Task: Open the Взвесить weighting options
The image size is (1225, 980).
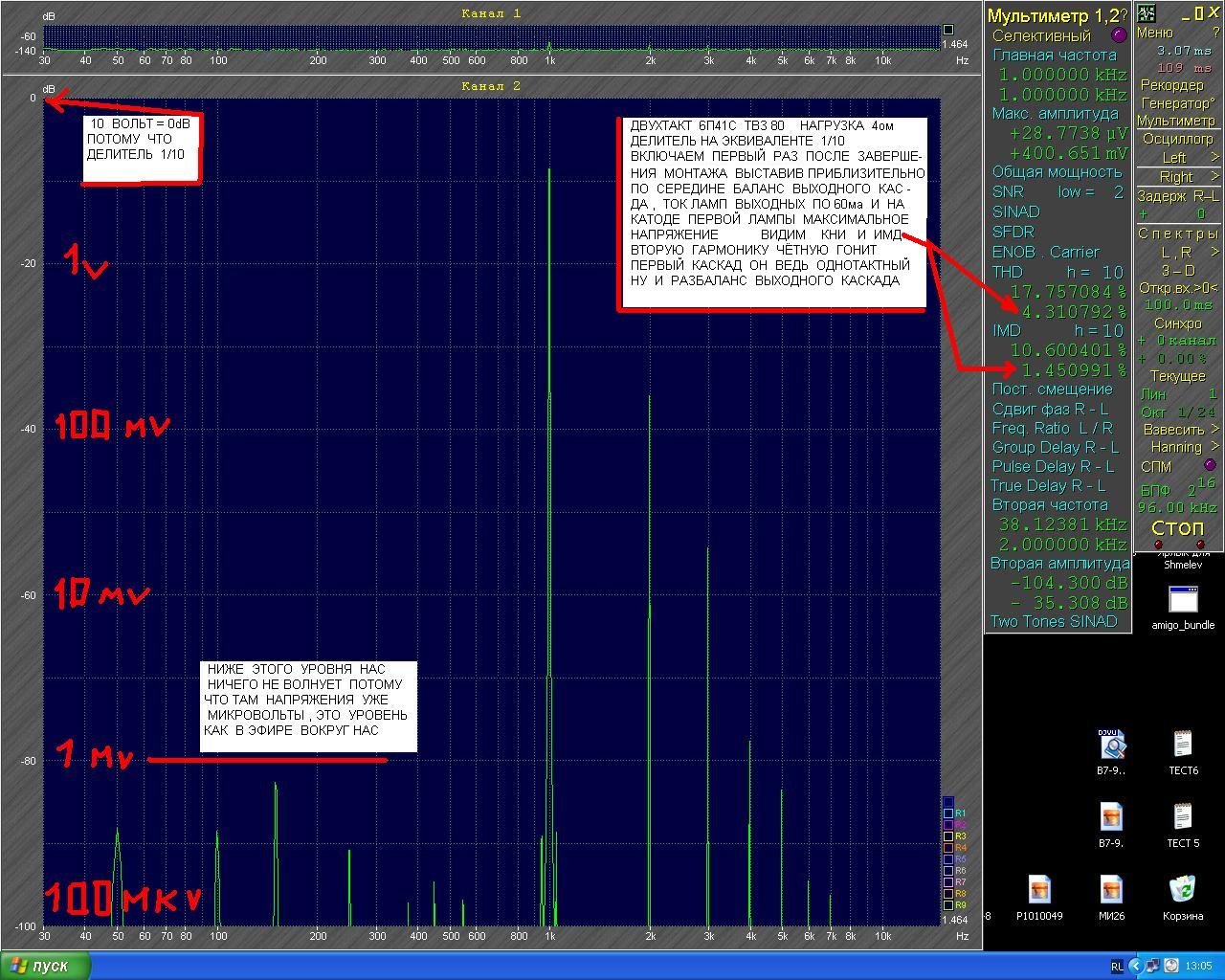Action: tap(1180, 429)
